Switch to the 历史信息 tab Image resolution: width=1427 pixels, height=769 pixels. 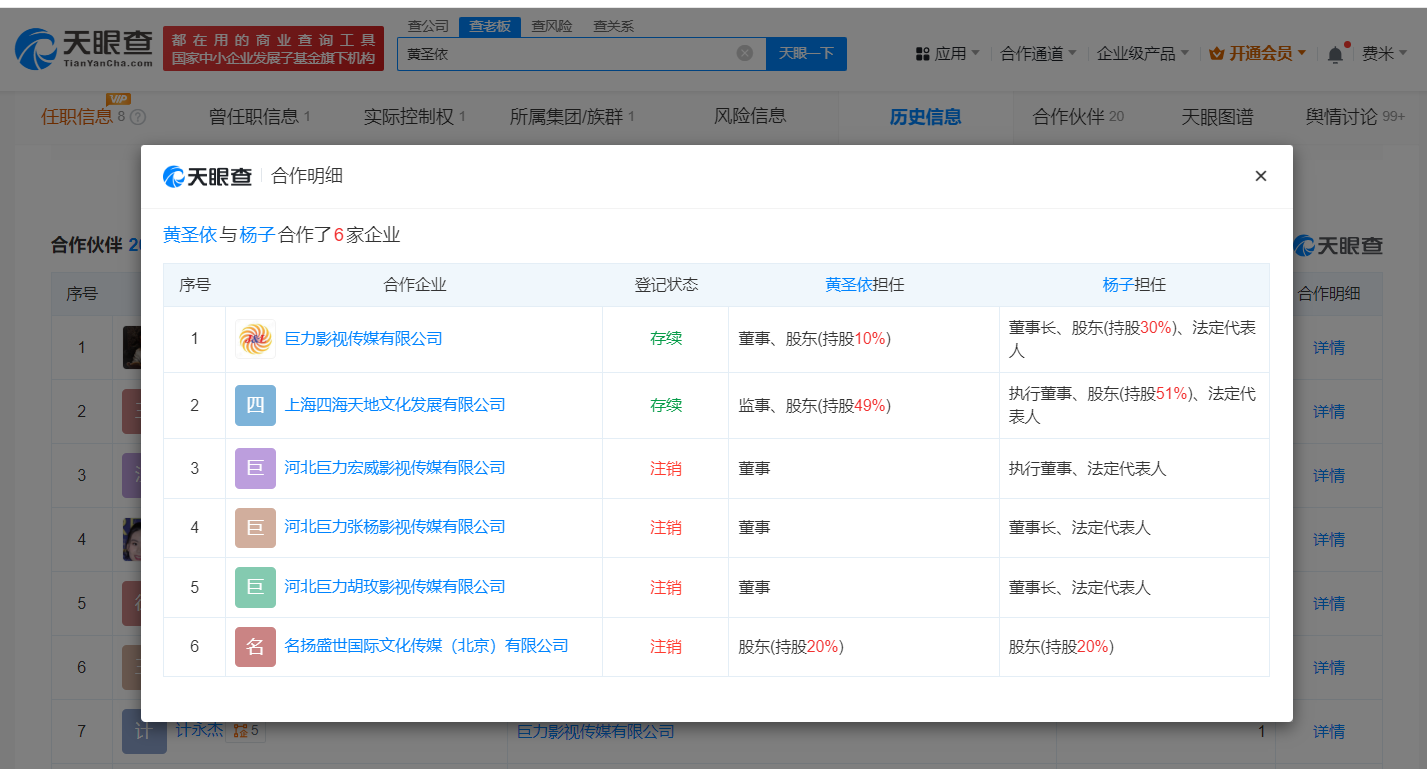[x=925, y=117]
